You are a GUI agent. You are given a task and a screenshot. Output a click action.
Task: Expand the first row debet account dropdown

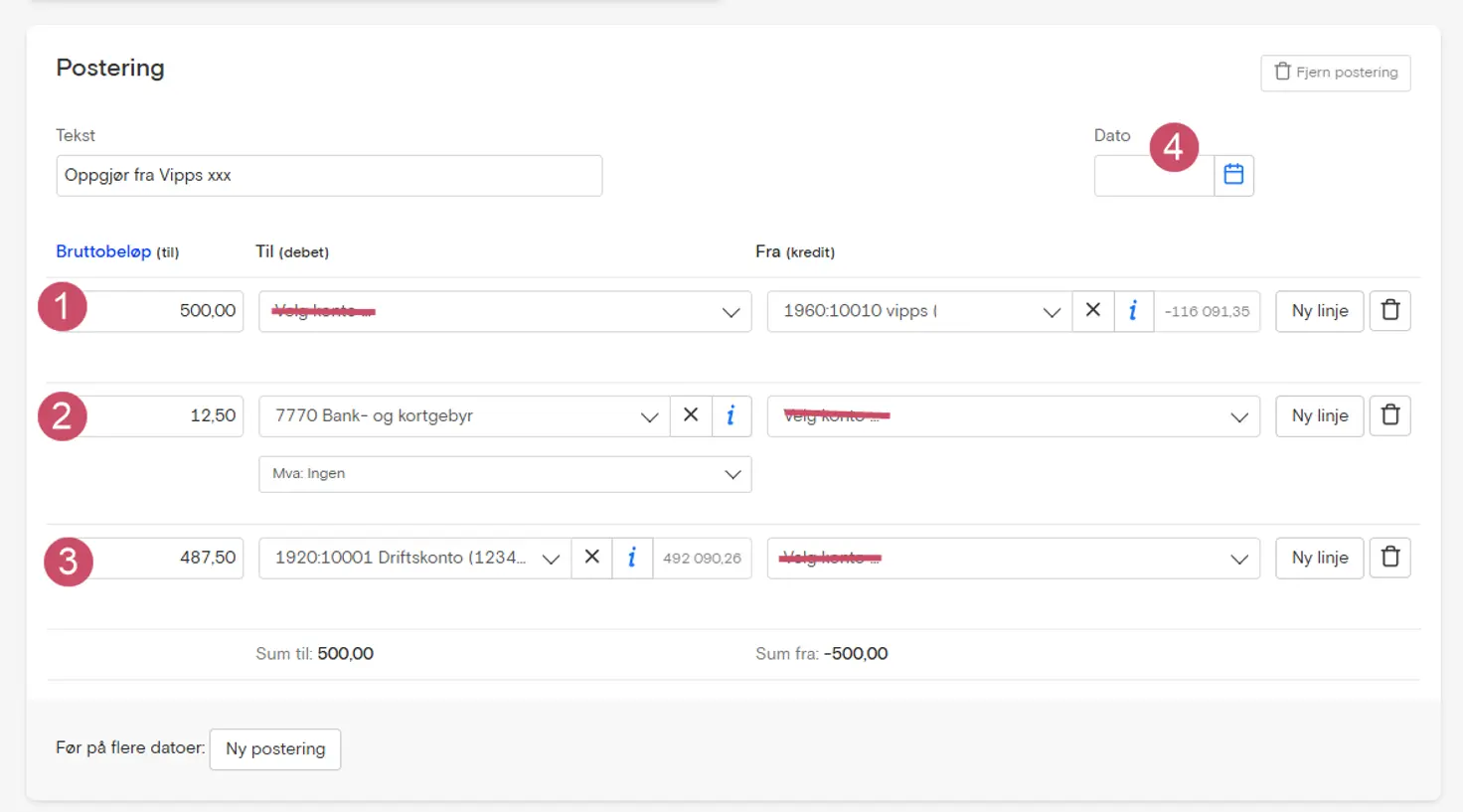[x=505, y=311]
